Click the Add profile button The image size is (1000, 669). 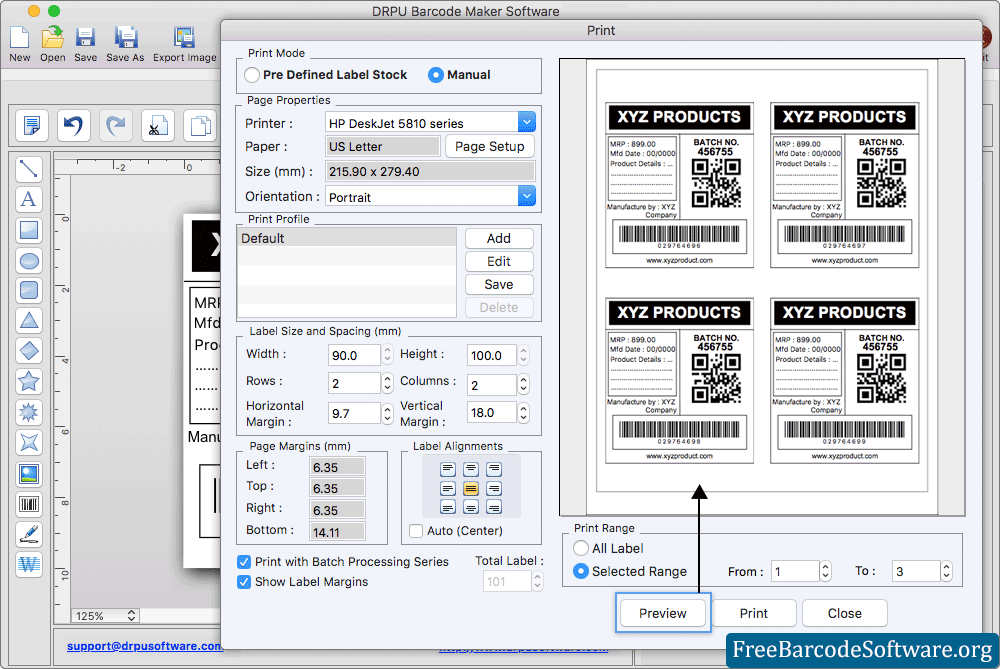point(499,239)
